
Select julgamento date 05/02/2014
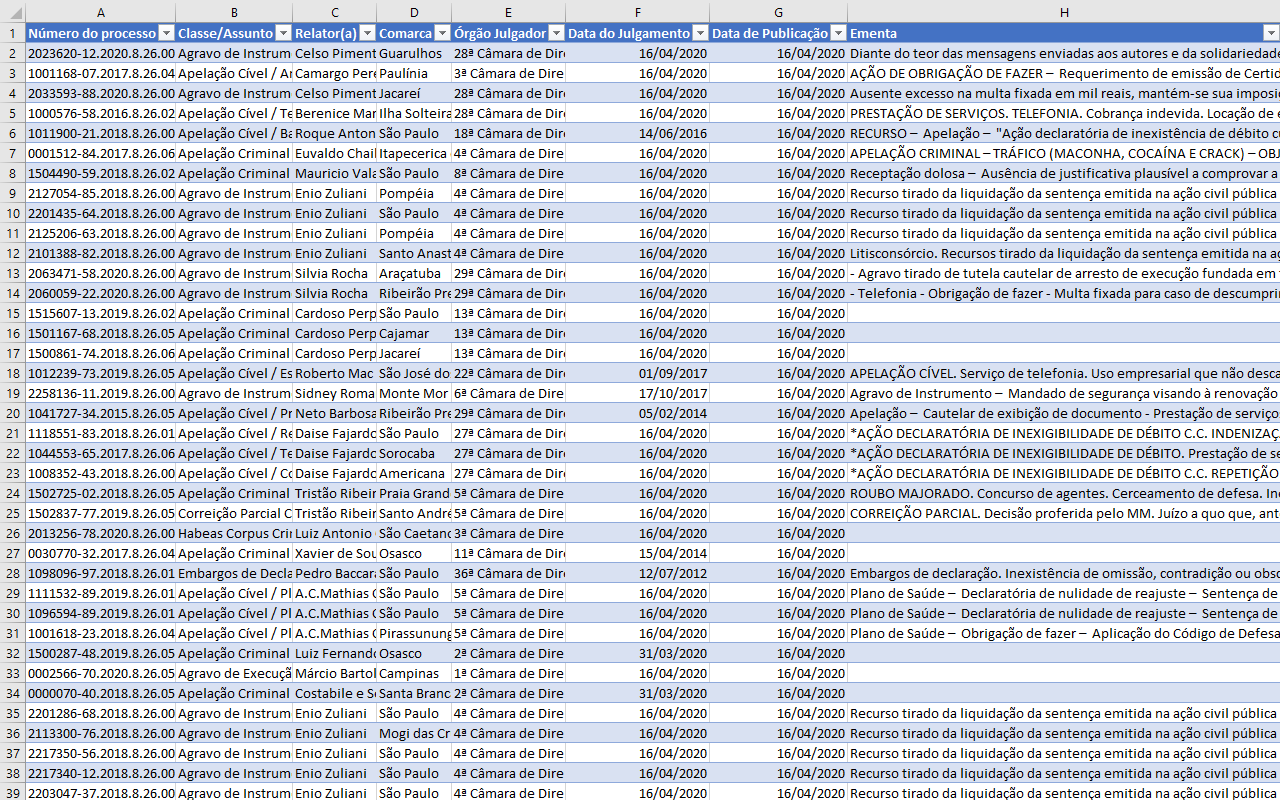[638, 413]
